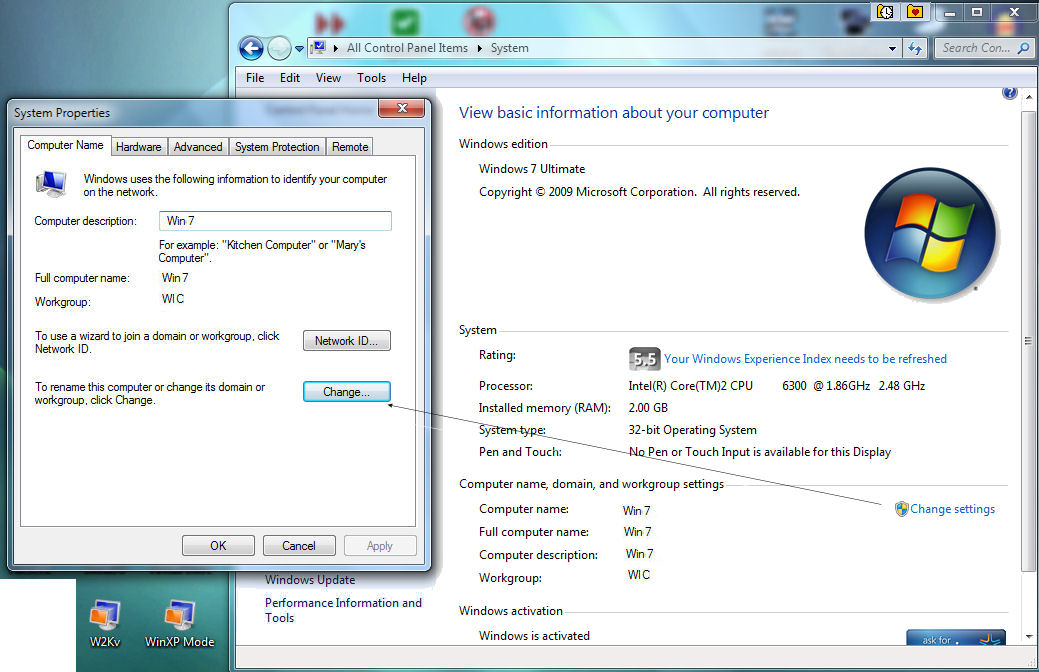
Task: Click the Apply button in System Properties
Action: click(x=380, y=545)
